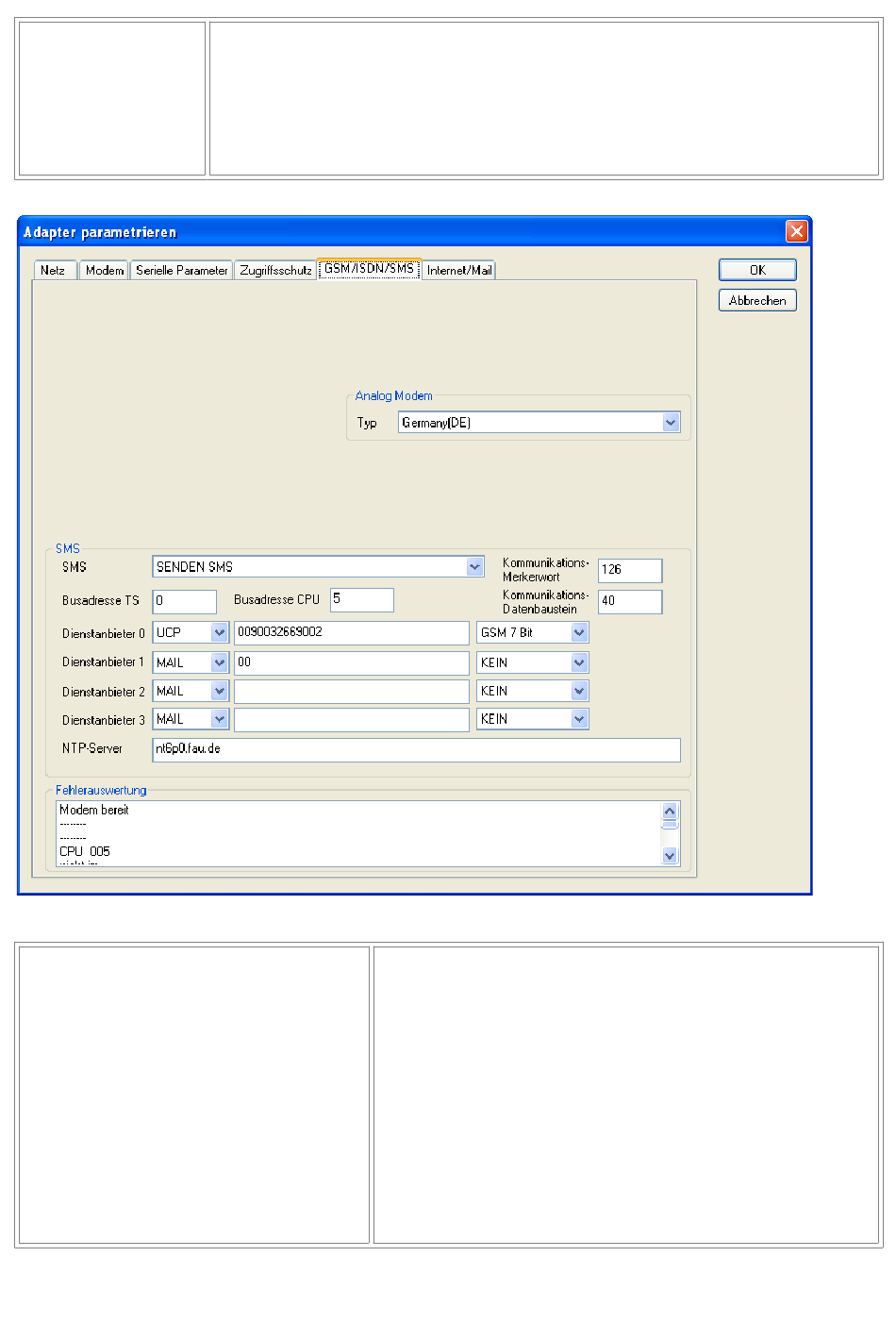This screenshot has height=1340, width=896.
Task: Click the Dienstanbieter 0 number field 0090032669002
Action: click(x=352, y=632)
